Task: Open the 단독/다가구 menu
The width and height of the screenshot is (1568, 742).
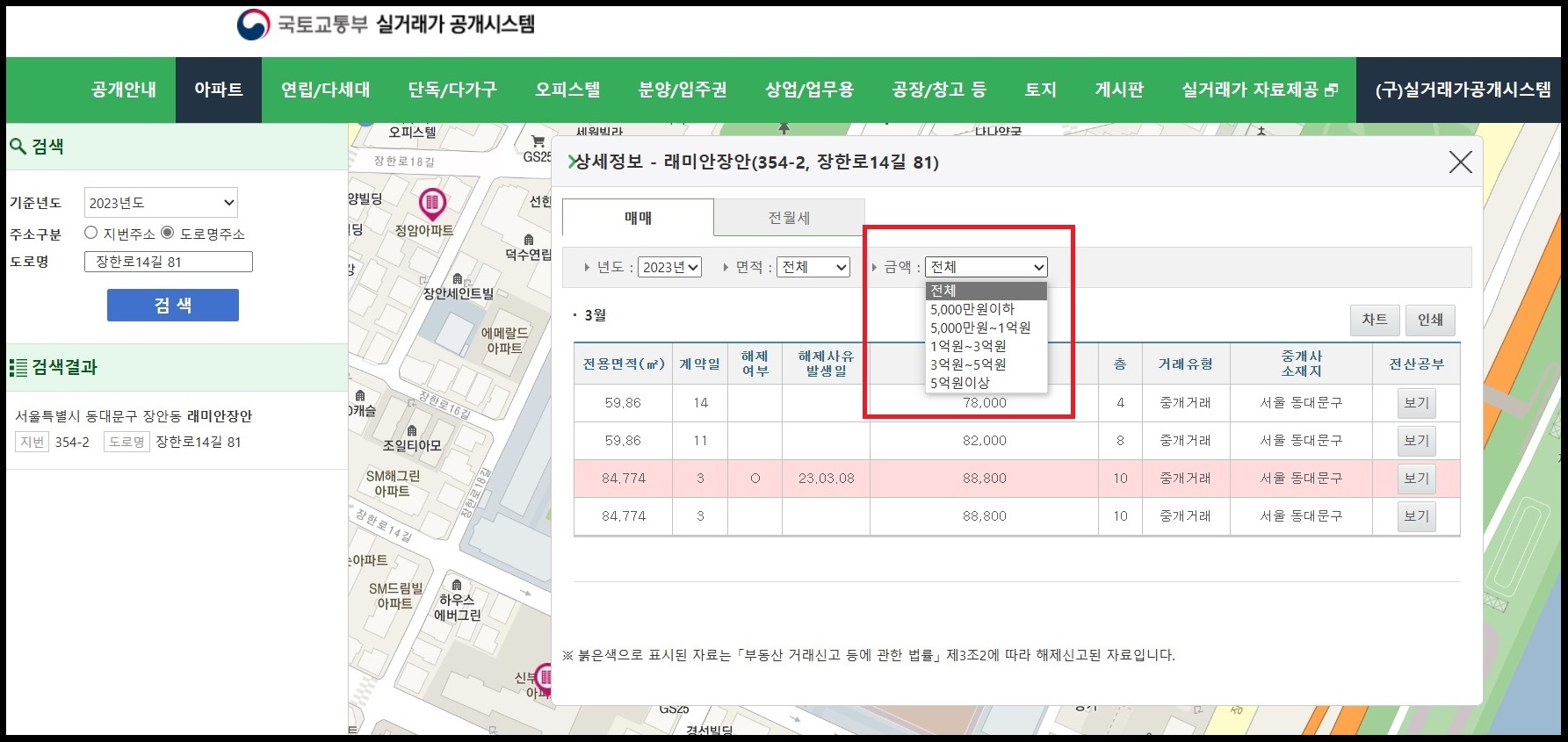Action: (x=452, y=90)
